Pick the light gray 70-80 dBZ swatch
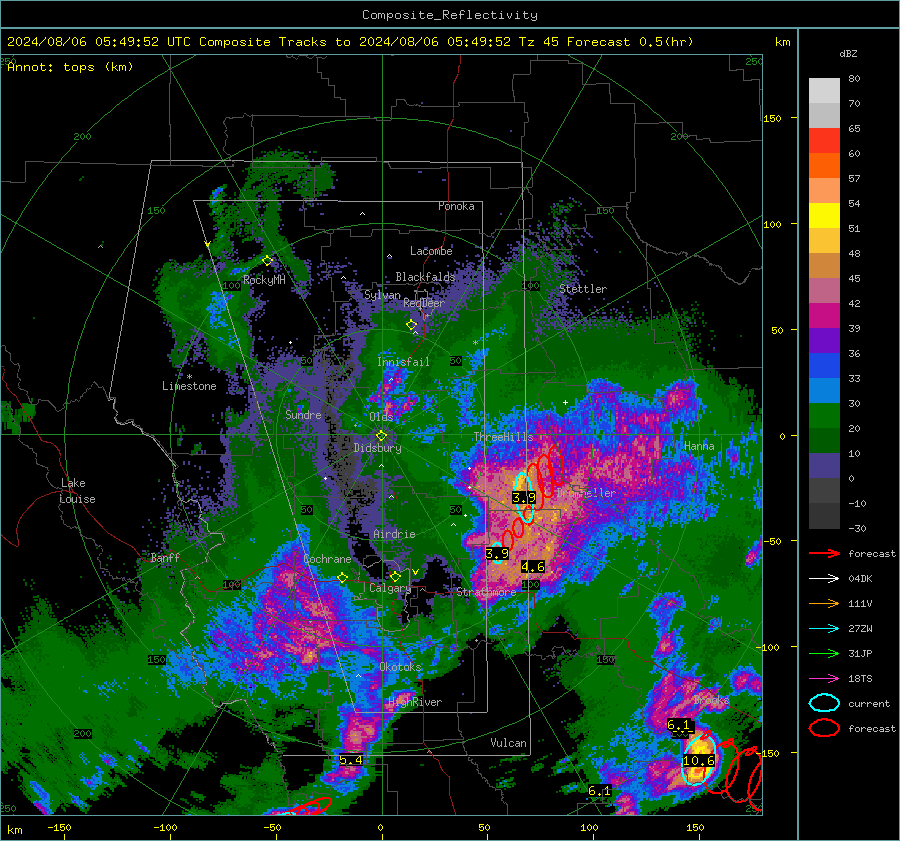Viewport: 900px width, 841px height. (824, 91)
